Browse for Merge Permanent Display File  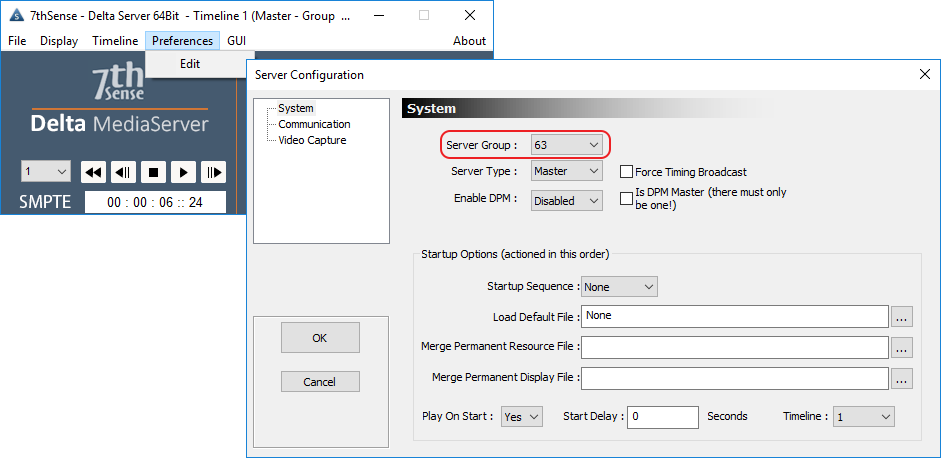pos(902,378)
